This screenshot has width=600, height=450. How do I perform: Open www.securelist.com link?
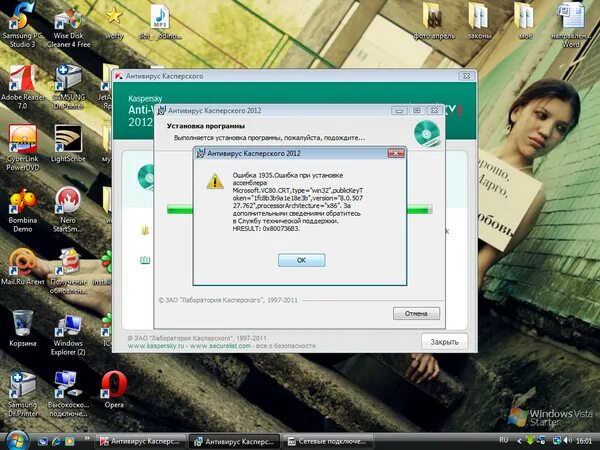click(220, 346)
